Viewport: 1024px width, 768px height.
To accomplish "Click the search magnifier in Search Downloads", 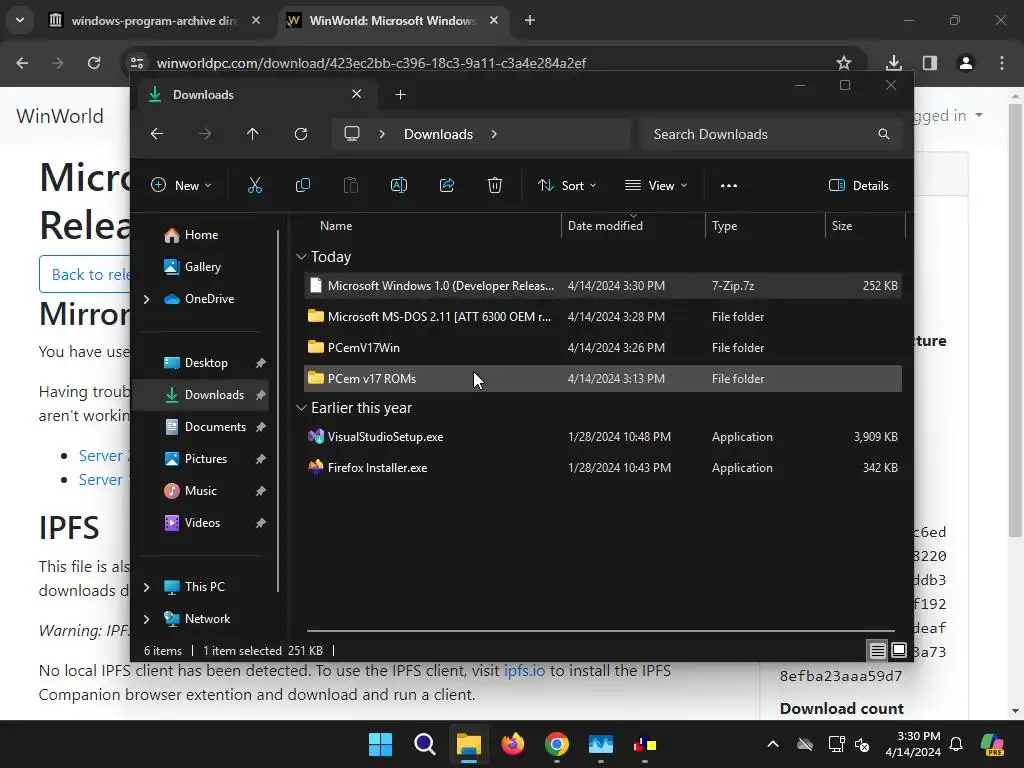I will click(884, 134).
